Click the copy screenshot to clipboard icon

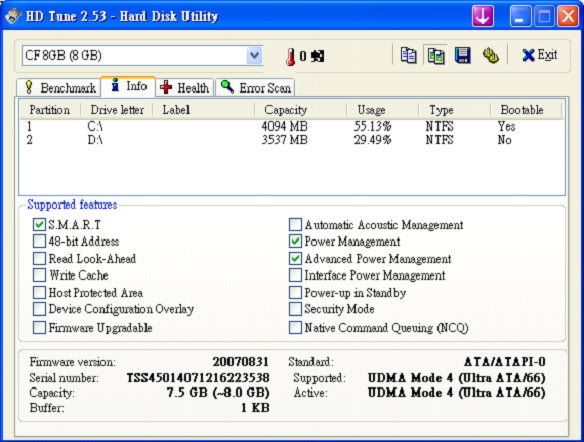click(x=435, y=55)
